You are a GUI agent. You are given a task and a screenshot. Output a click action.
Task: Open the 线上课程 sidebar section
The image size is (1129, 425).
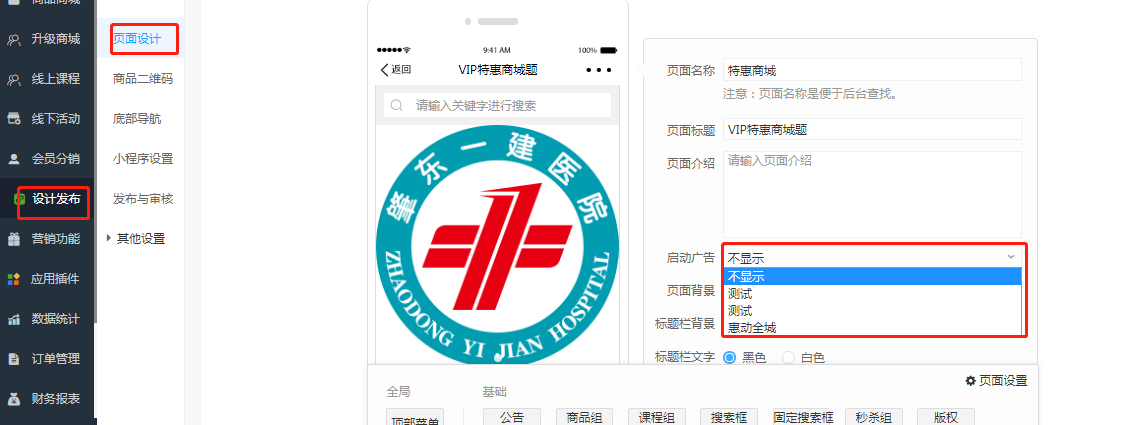(x=47, y=79)
